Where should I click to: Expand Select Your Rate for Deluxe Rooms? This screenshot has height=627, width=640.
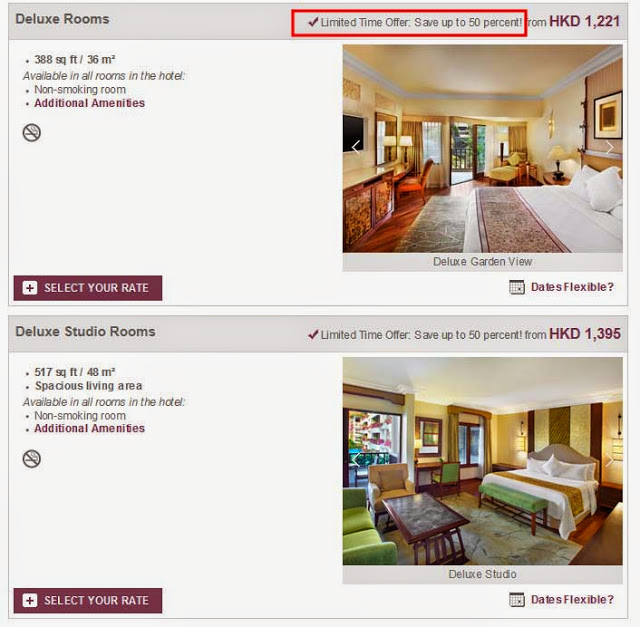coord(88,288)
